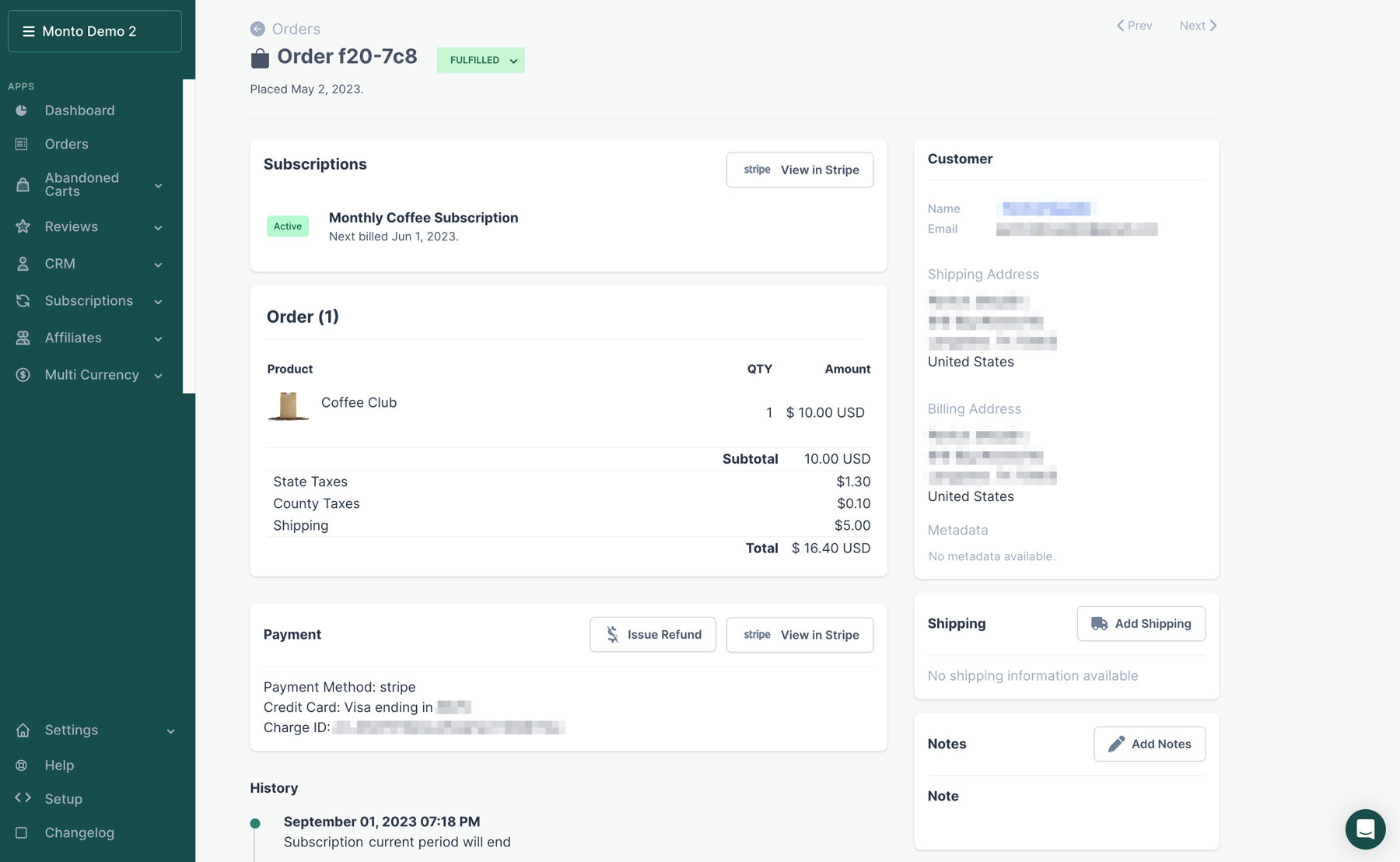Viewport: 1400px width, 862px height.
Task: Click the CRM person icon
Action: pyautogui.click(x=23, y=264)
